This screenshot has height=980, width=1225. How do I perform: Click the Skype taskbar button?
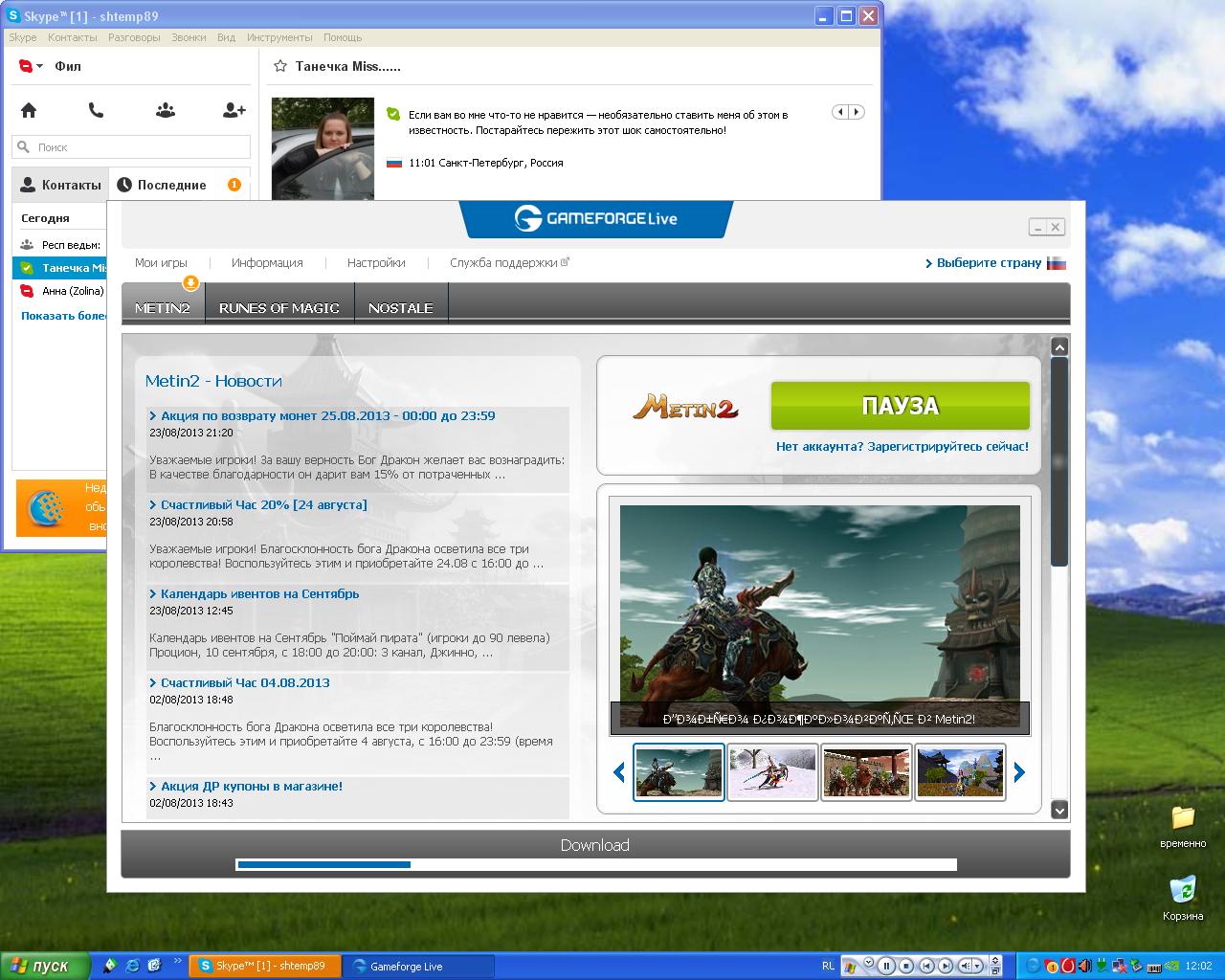[x=264, y=967]
